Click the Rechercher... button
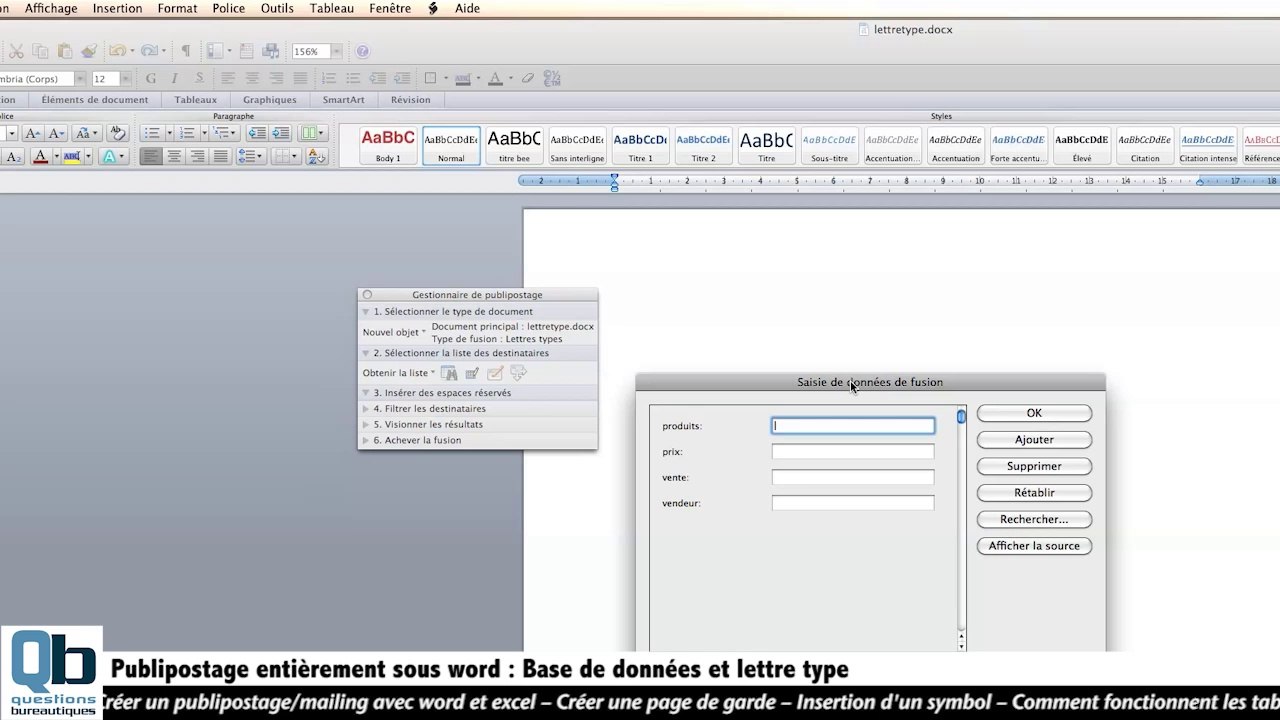1280x720 pixels. (x=1034, y=519)
